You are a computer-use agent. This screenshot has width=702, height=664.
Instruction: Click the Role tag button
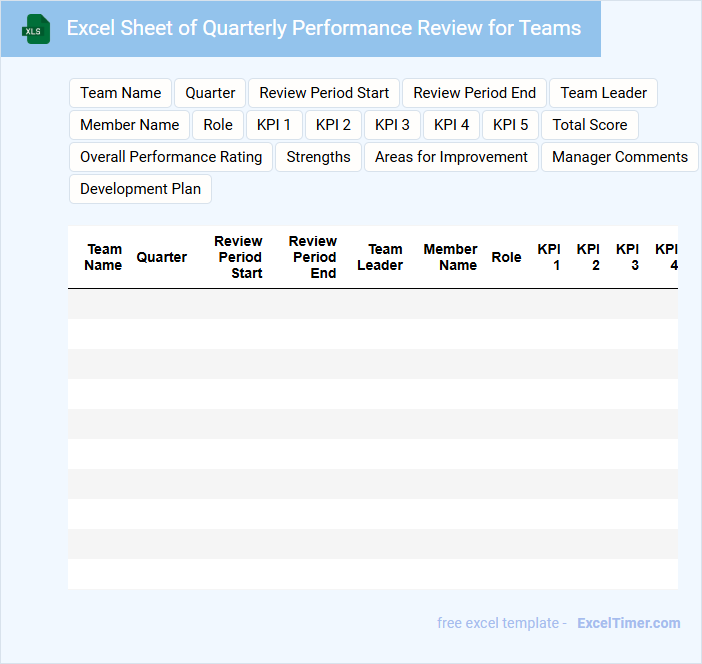pyautogui.click(x=218, y=125)
